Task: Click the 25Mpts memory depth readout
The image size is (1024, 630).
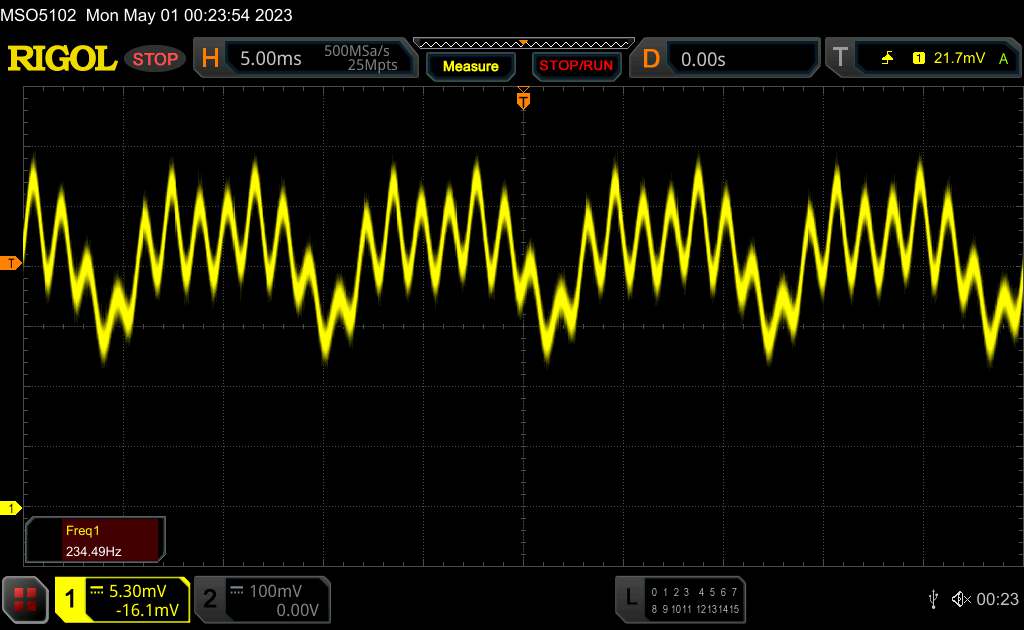Action: click(x=372, y=65)
